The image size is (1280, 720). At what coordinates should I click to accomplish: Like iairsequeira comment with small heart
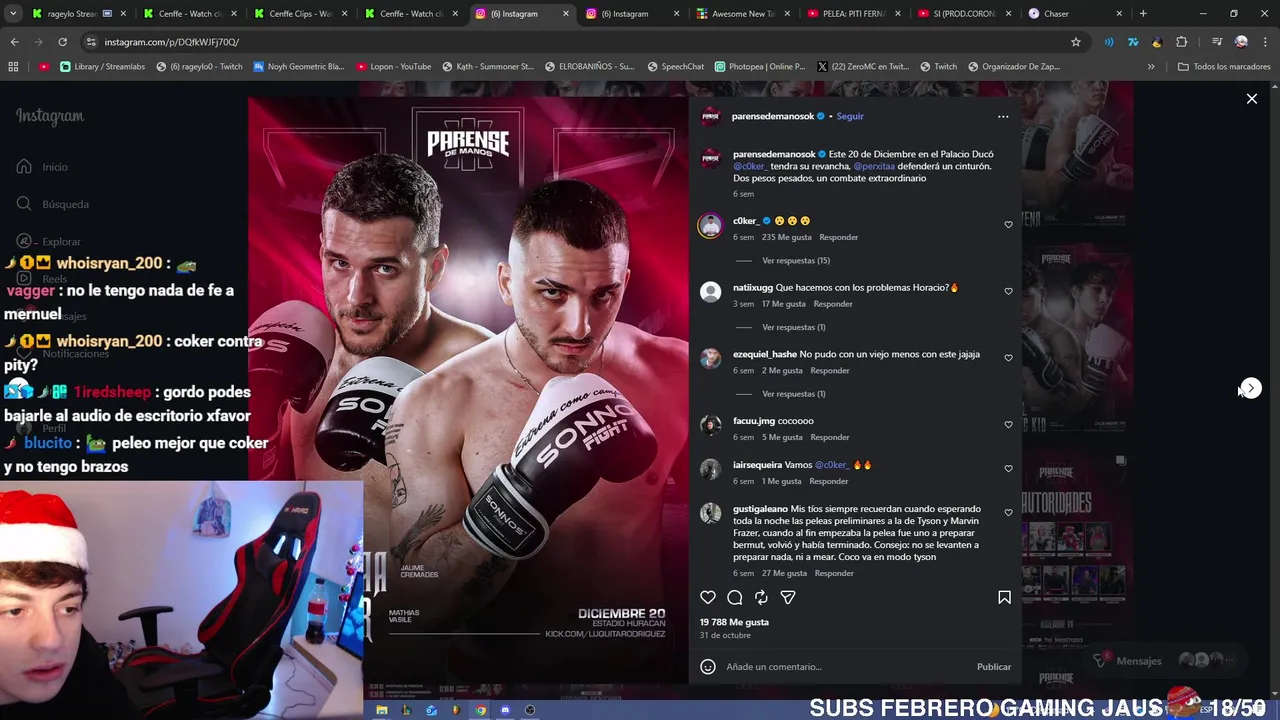(1008, 469)
